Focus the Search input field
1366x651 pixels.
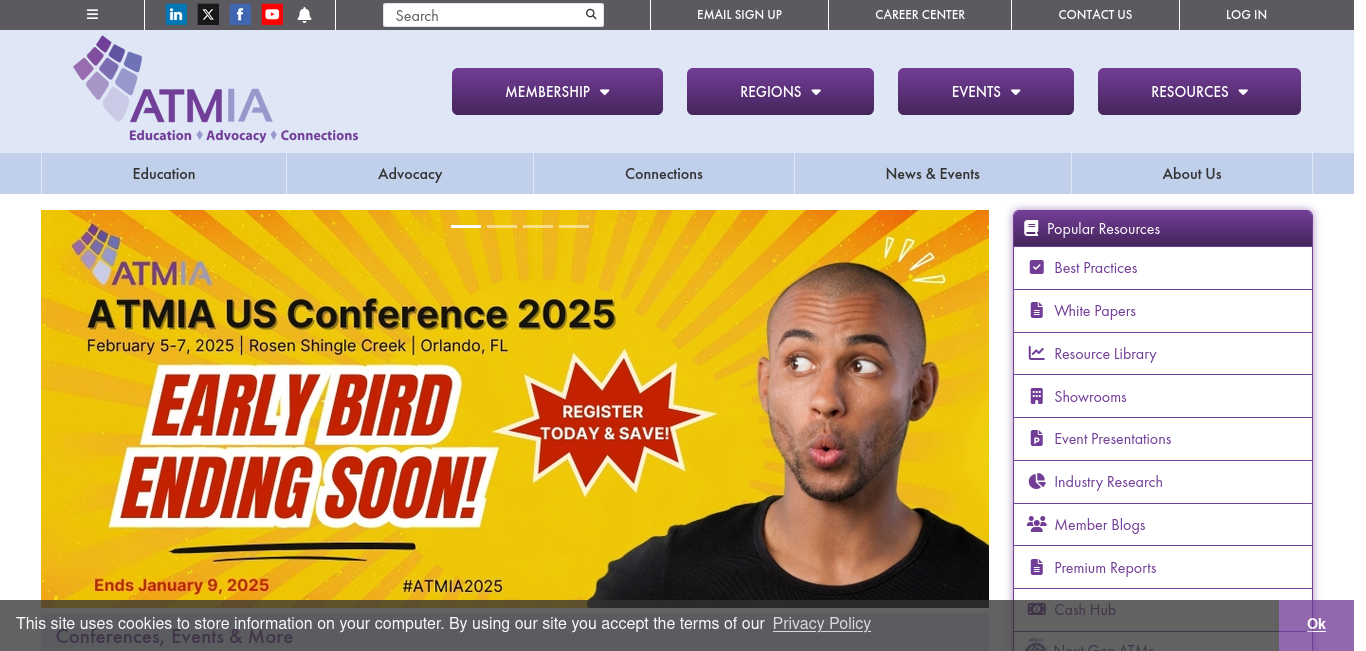(x=484, y=15)
